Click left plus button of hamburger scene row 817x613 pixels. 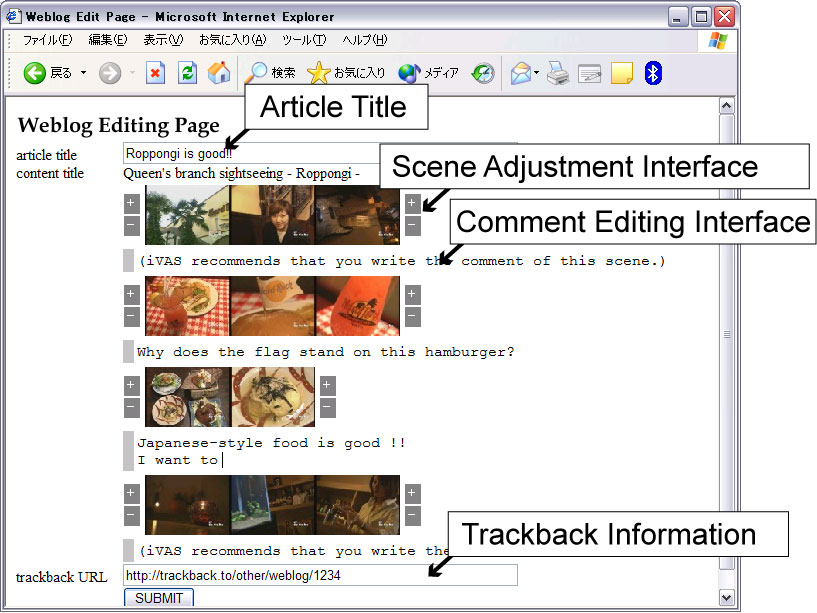[131, 294]
